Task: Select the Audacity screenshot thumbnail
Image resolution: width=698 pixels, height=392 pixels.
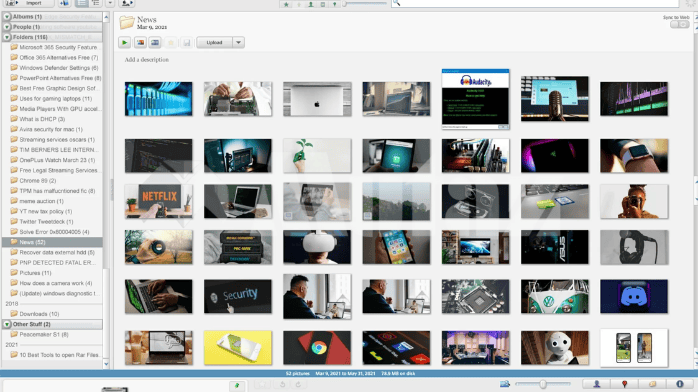Action: (475, 99)
